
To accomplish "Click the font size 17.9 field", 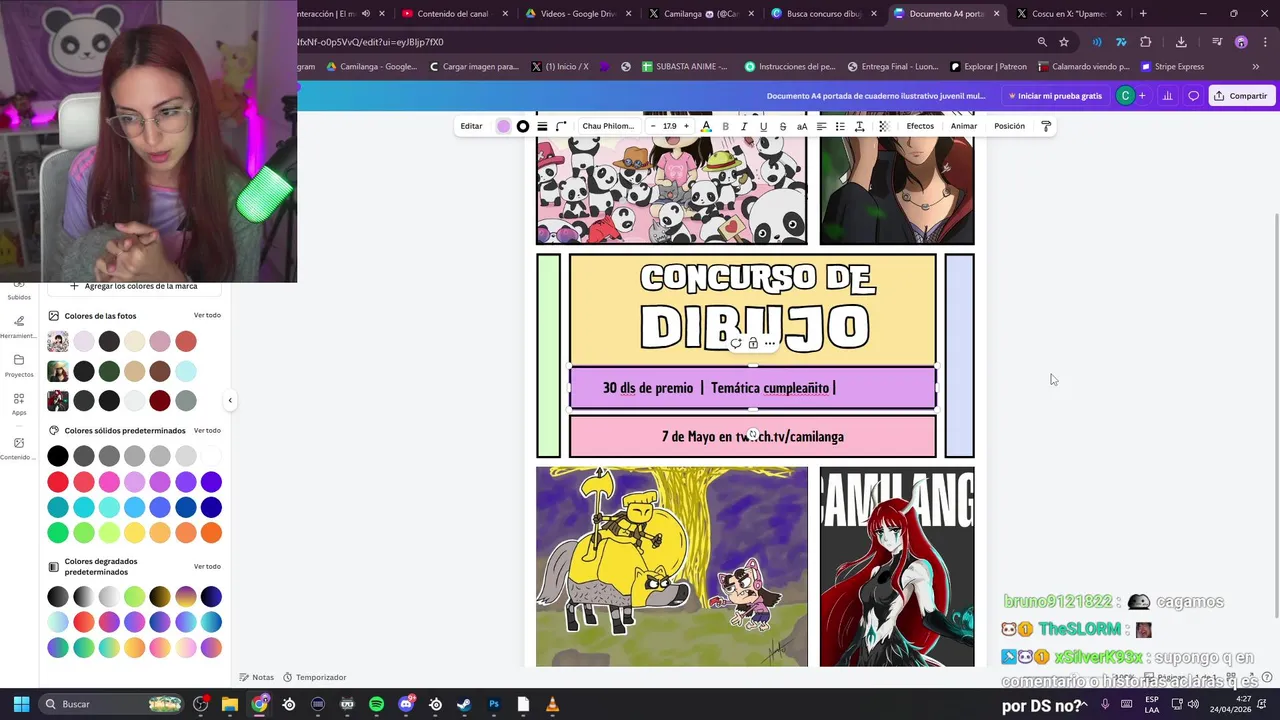I will 669,126.
